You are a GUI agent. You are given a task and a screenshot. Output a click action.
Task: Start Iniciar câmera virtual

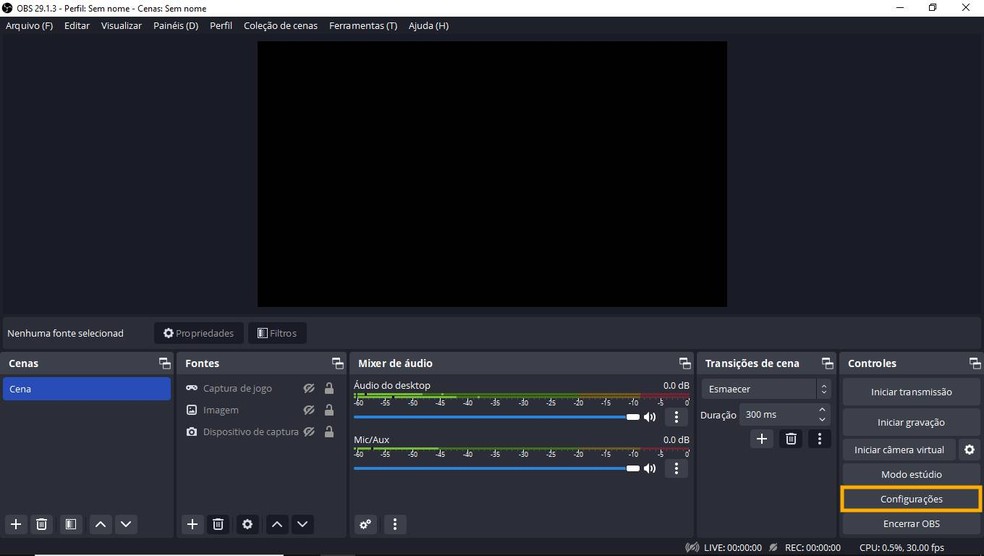[899, 449]
